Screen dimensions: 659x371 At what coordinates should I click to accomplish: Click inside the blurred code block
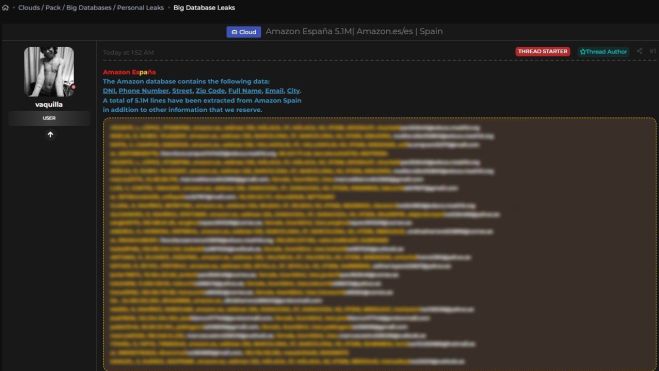(380, 244)
